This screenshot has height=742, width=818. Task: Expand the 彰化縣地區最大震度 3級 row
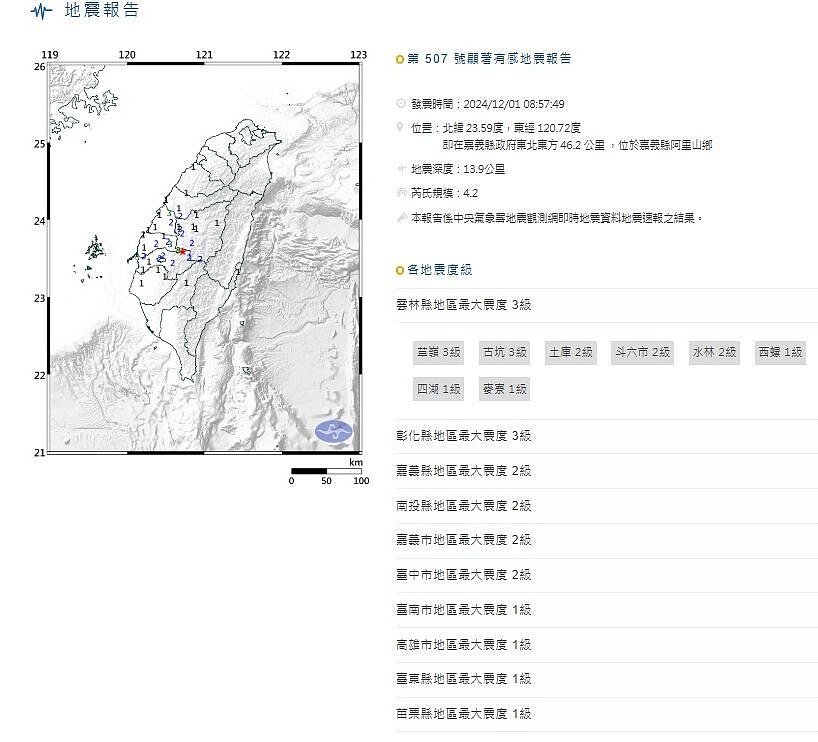tap(464, 435)
